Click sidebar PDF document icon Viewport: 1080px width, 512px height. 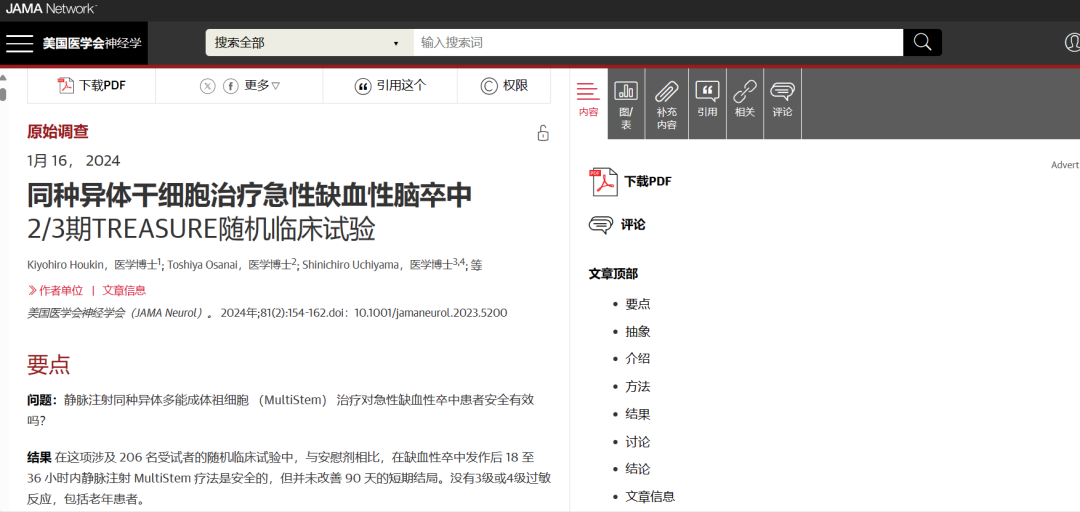pos(603,182)
